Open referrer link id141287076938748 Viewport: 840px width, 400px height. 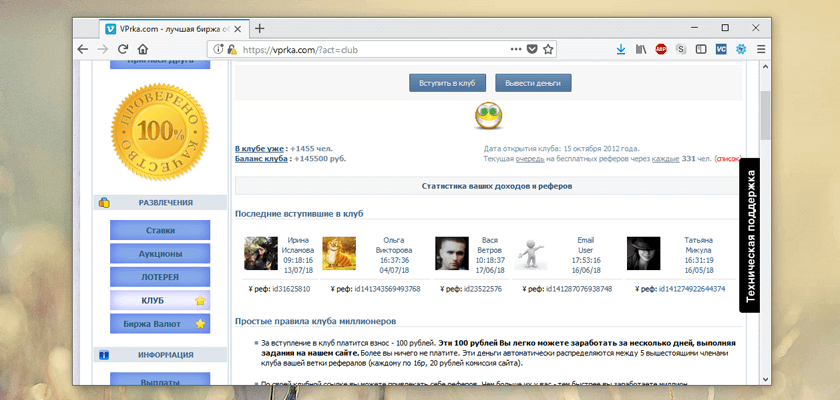[579, 289]
